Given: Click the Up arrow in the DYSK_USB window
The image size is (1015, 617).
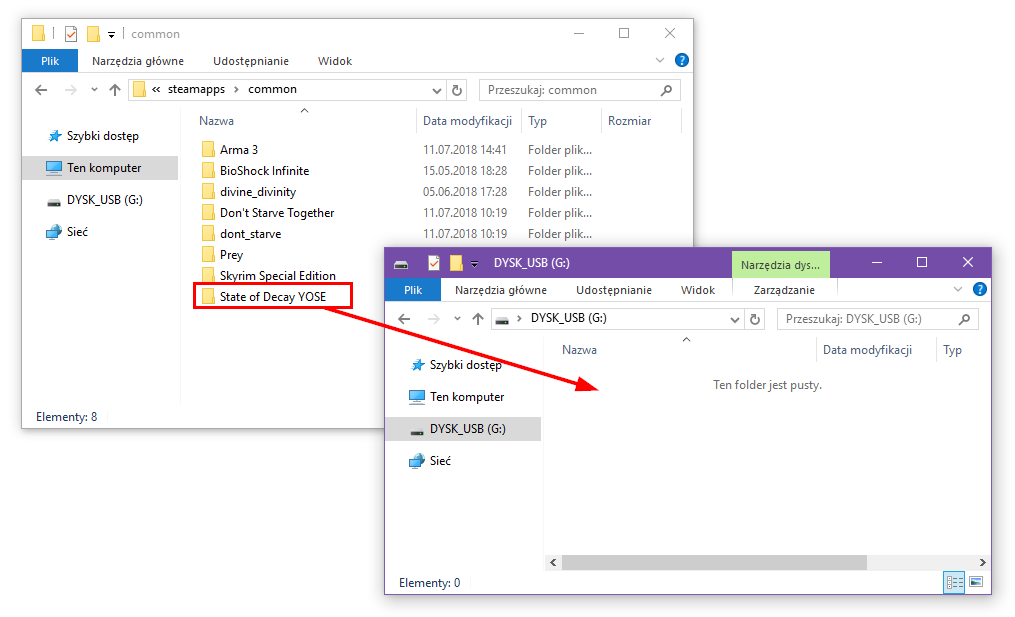Looking at the screenshot, I should tap(478, 320).
